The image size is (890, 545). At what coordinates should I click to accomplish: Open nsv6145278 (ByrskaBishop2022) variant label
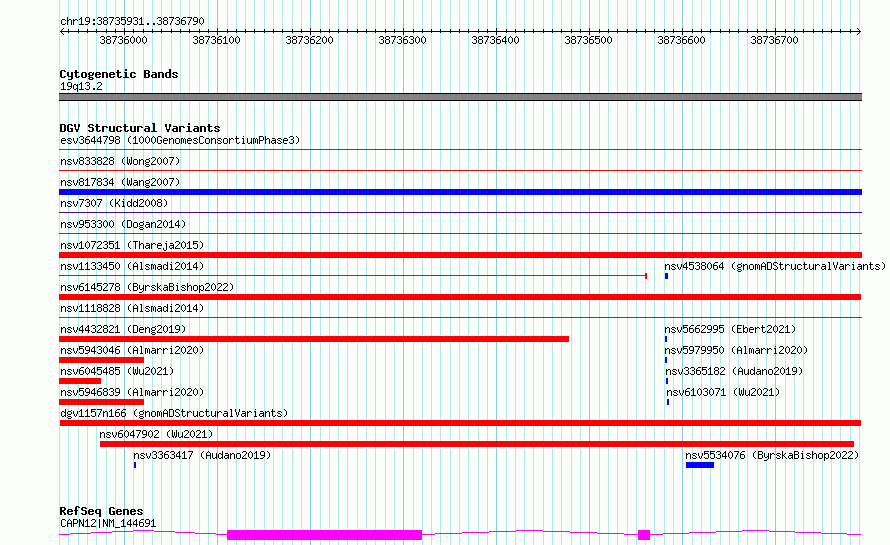[147, 287]
